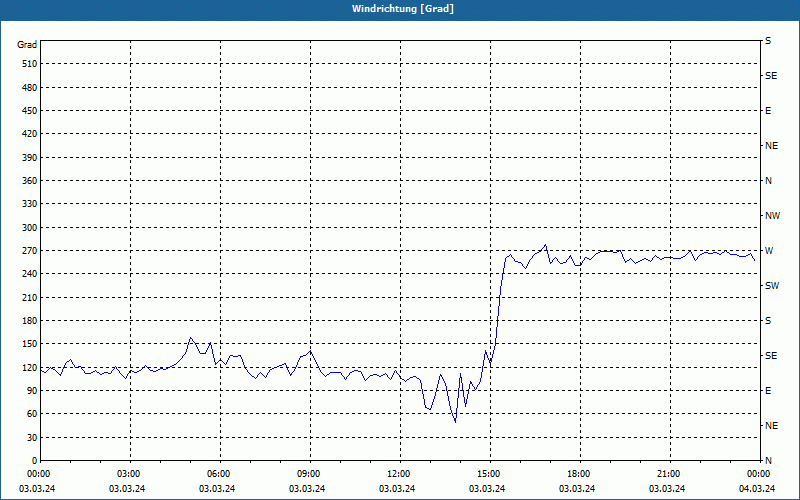This screenshot has width=800, height=500.
Task: Select the 480 value on the degree axis
Action: 30,87
